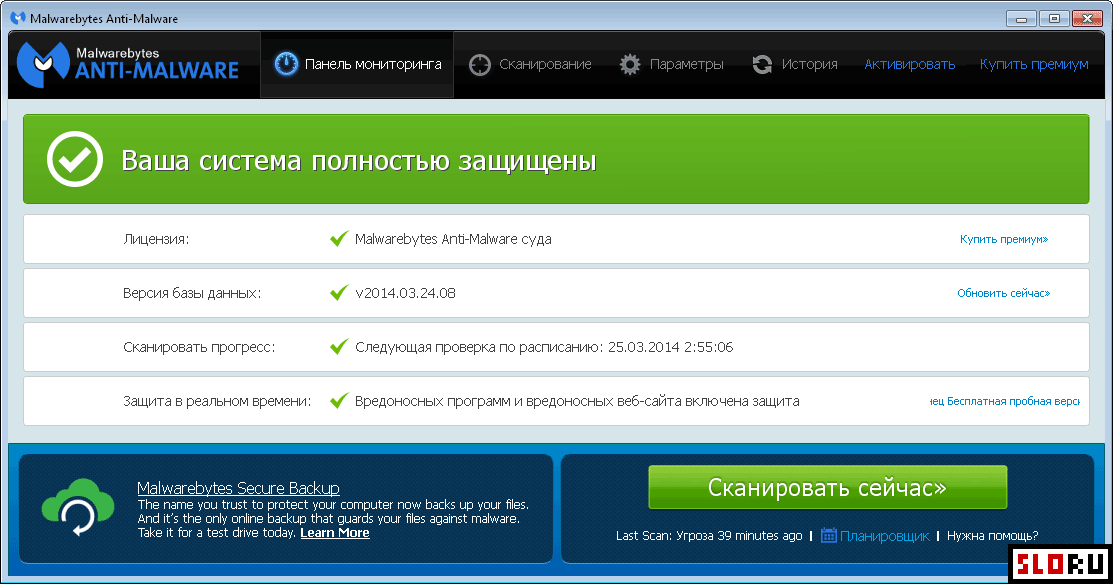Click the Ваша система полностью защищены banner
The image size is (1113, 584).
point(556,159)
